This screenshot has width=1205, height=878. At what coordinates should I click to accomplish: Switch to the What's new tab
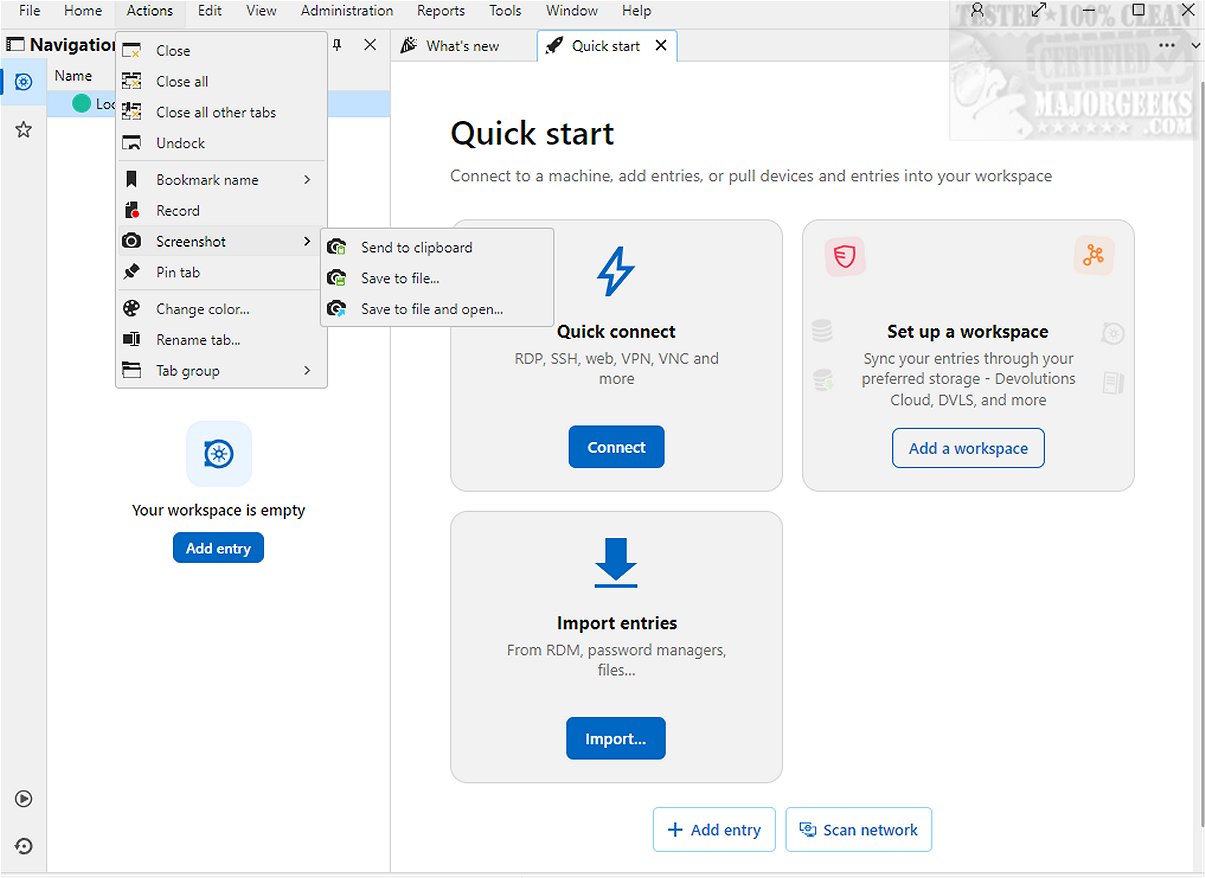tap(462, 46)
